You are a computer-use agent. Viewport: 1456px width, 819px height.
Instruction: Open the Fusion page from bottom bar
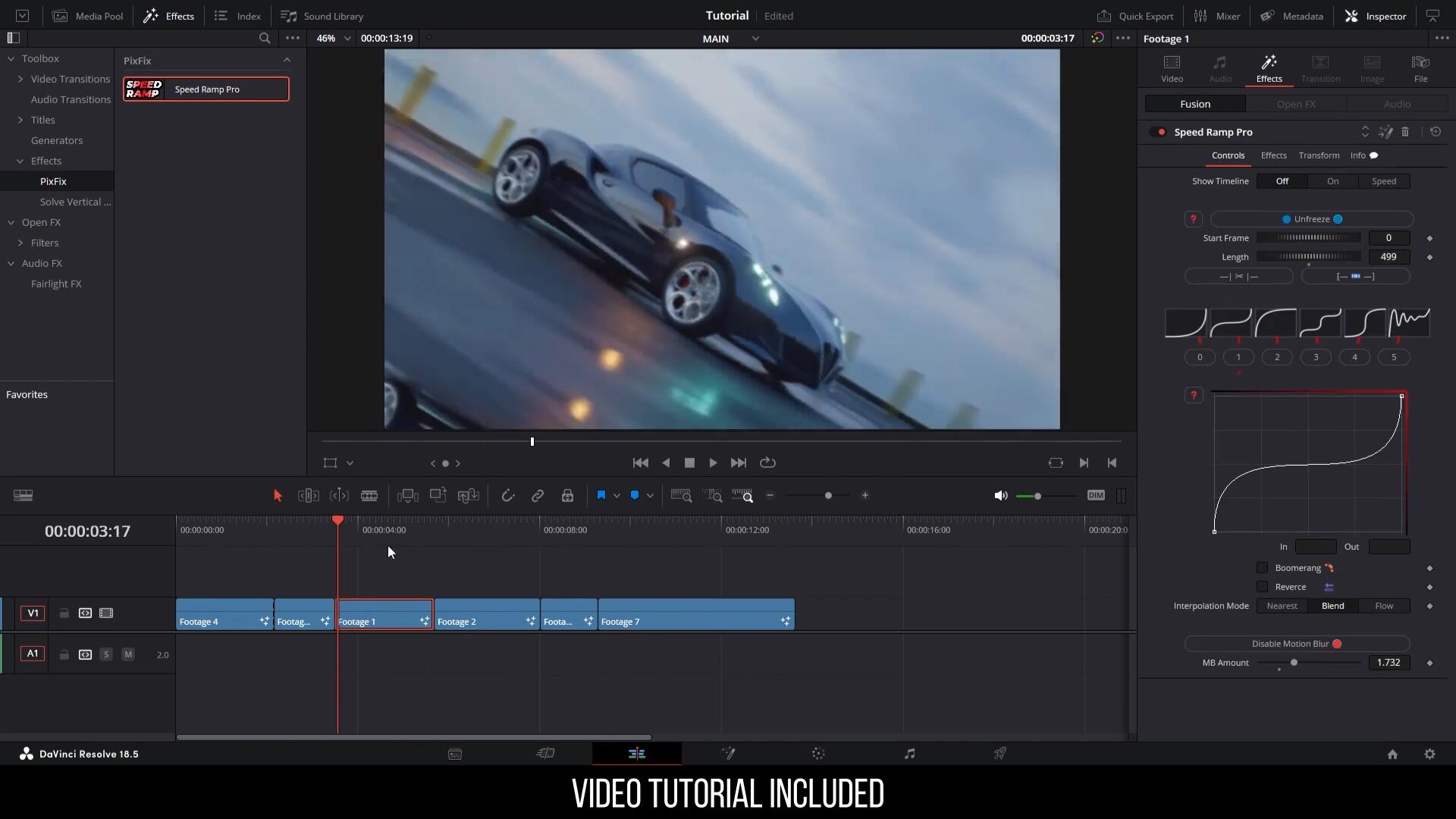point(728,754)
